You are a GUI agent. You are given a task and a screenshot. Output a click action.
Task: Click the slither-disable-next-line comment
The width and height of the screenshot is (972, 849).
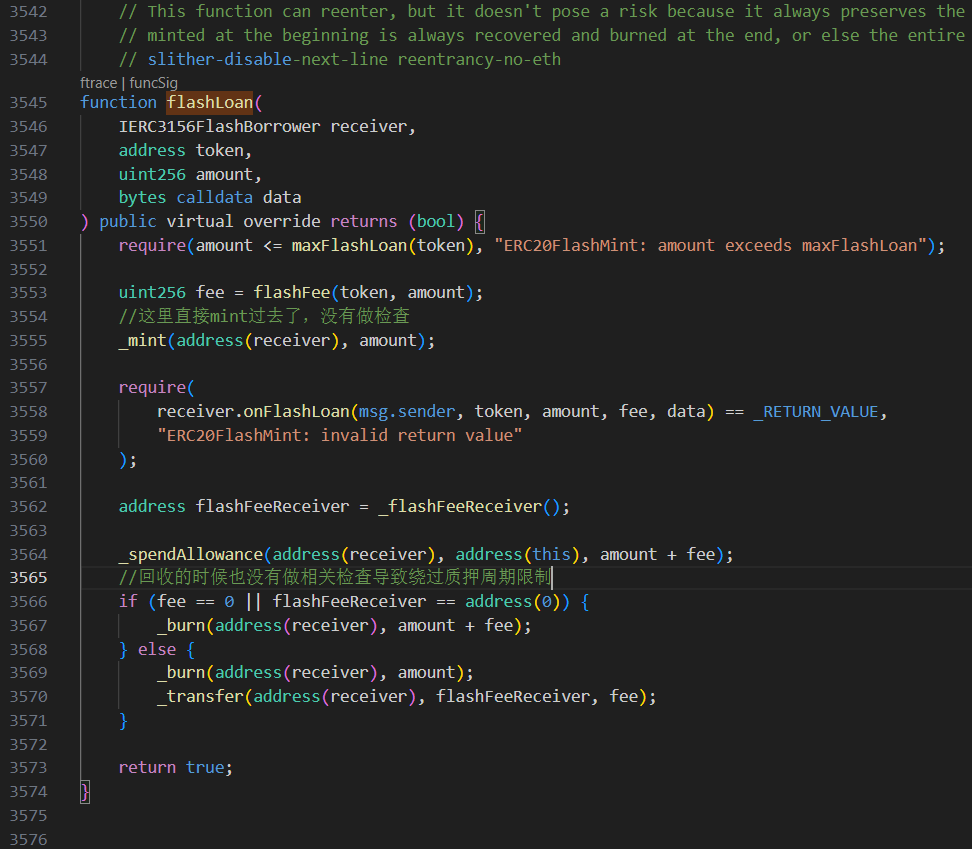(340, 59)
